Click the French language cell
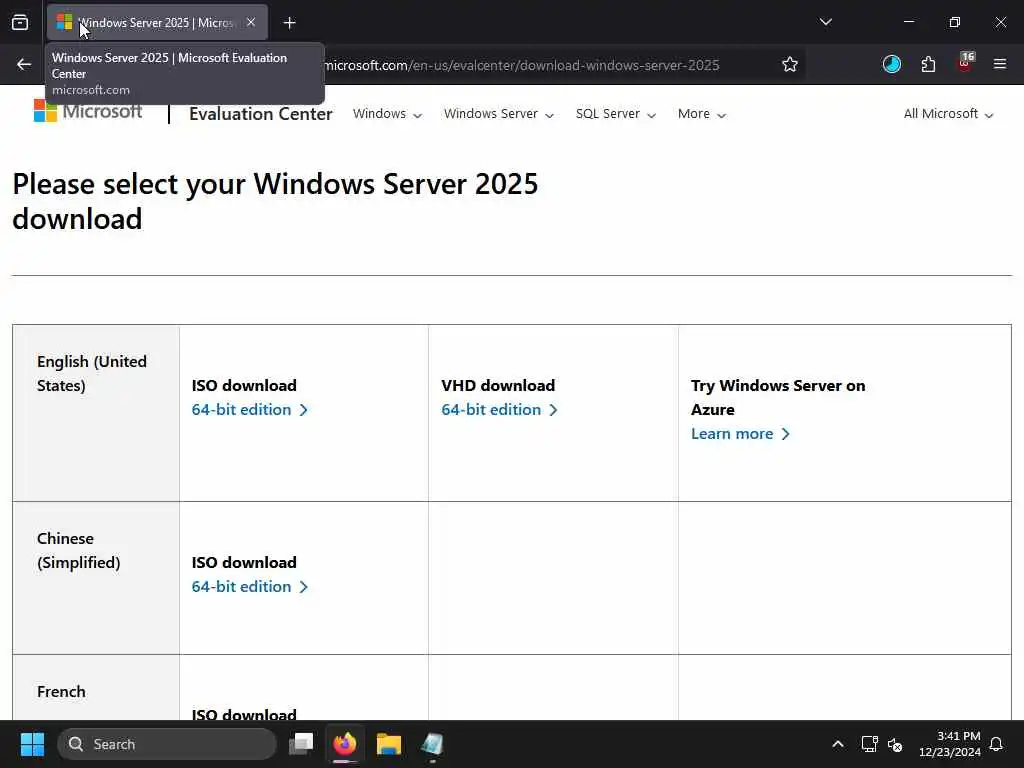 pyautogui.click(x=96, y=688)
